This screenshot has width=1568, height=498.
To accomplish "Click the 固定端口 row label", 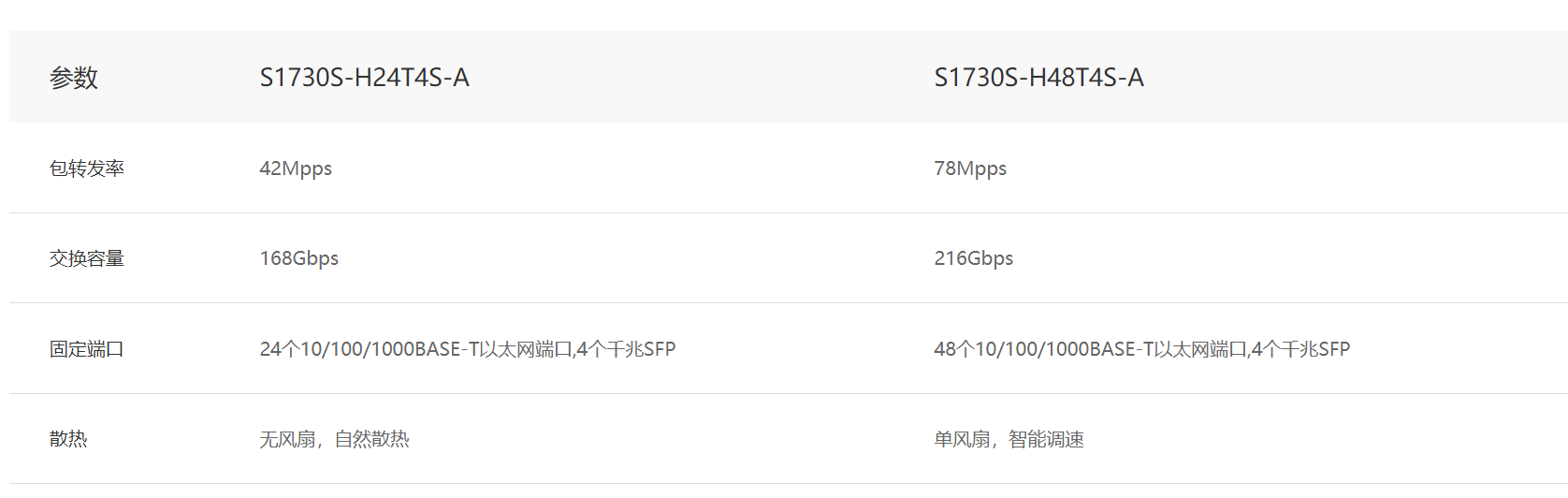I will [87, 349].
